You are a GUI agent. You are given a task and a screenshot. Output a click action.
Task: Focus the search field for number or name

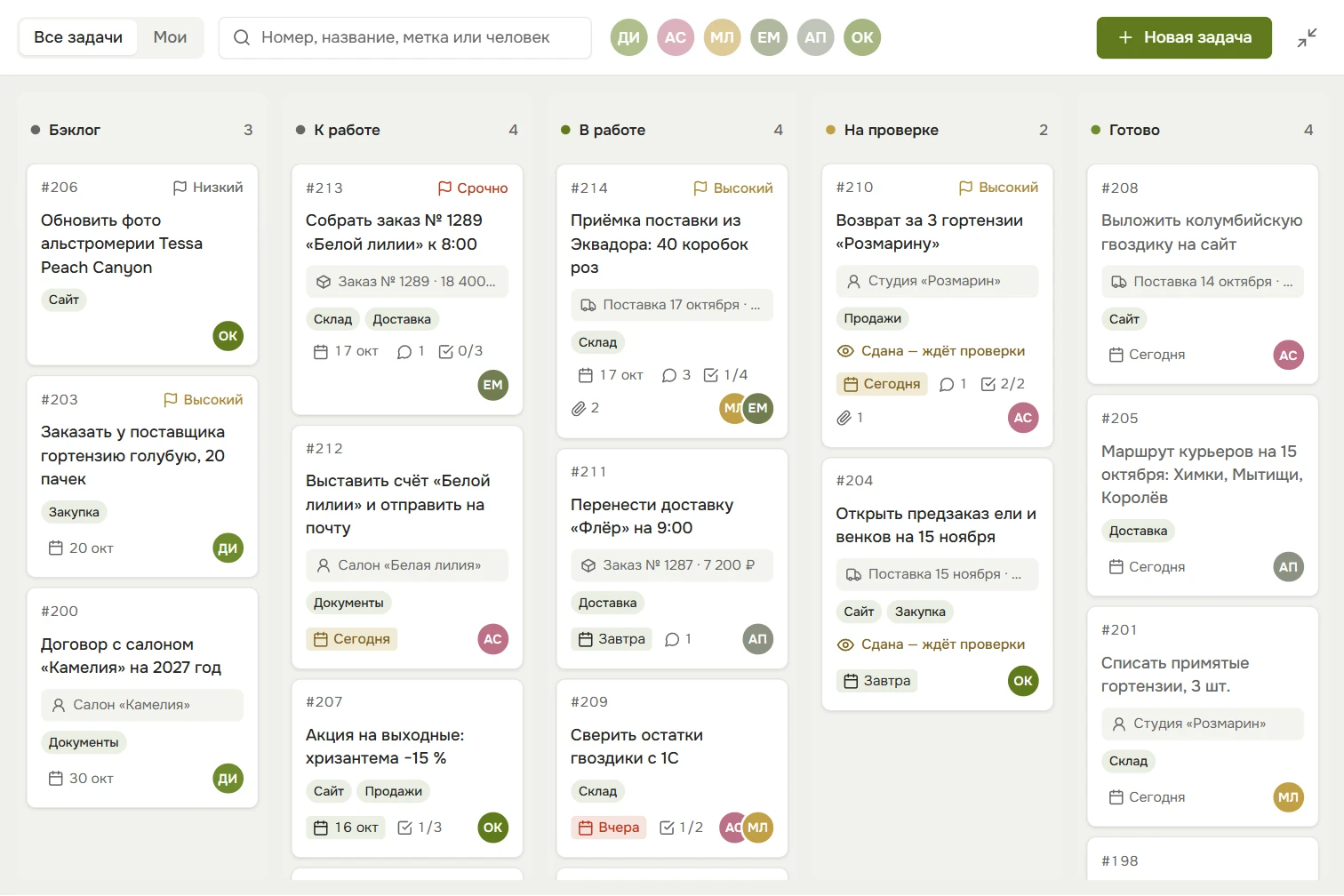pyautogui.click(x=405, y=37)
